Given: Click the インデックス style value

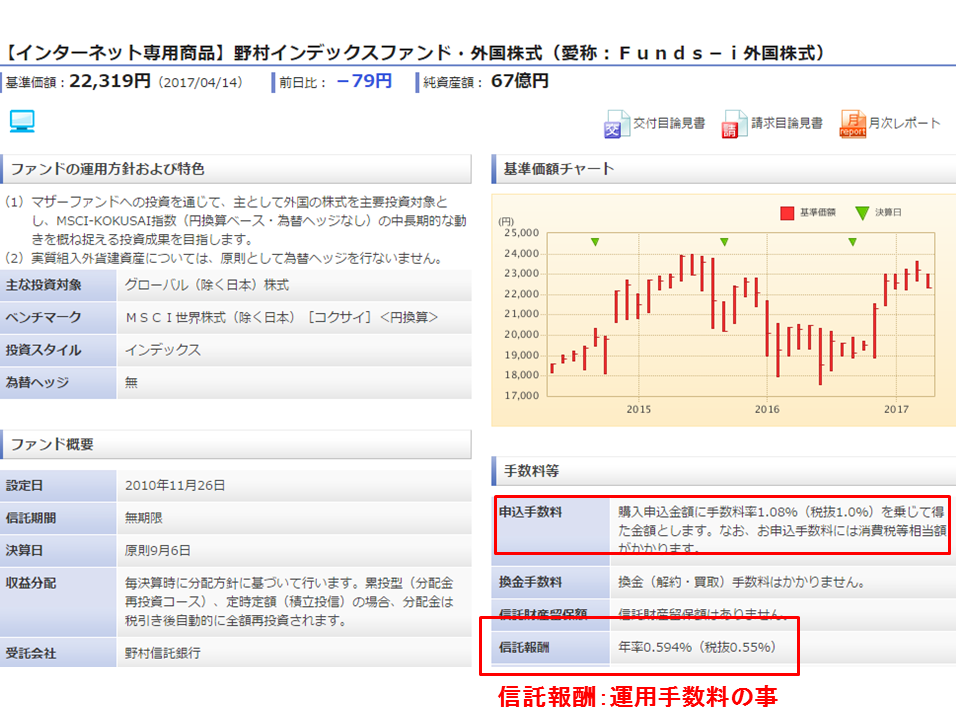Looking at the screenshot, I should click(x=163, y=350).
